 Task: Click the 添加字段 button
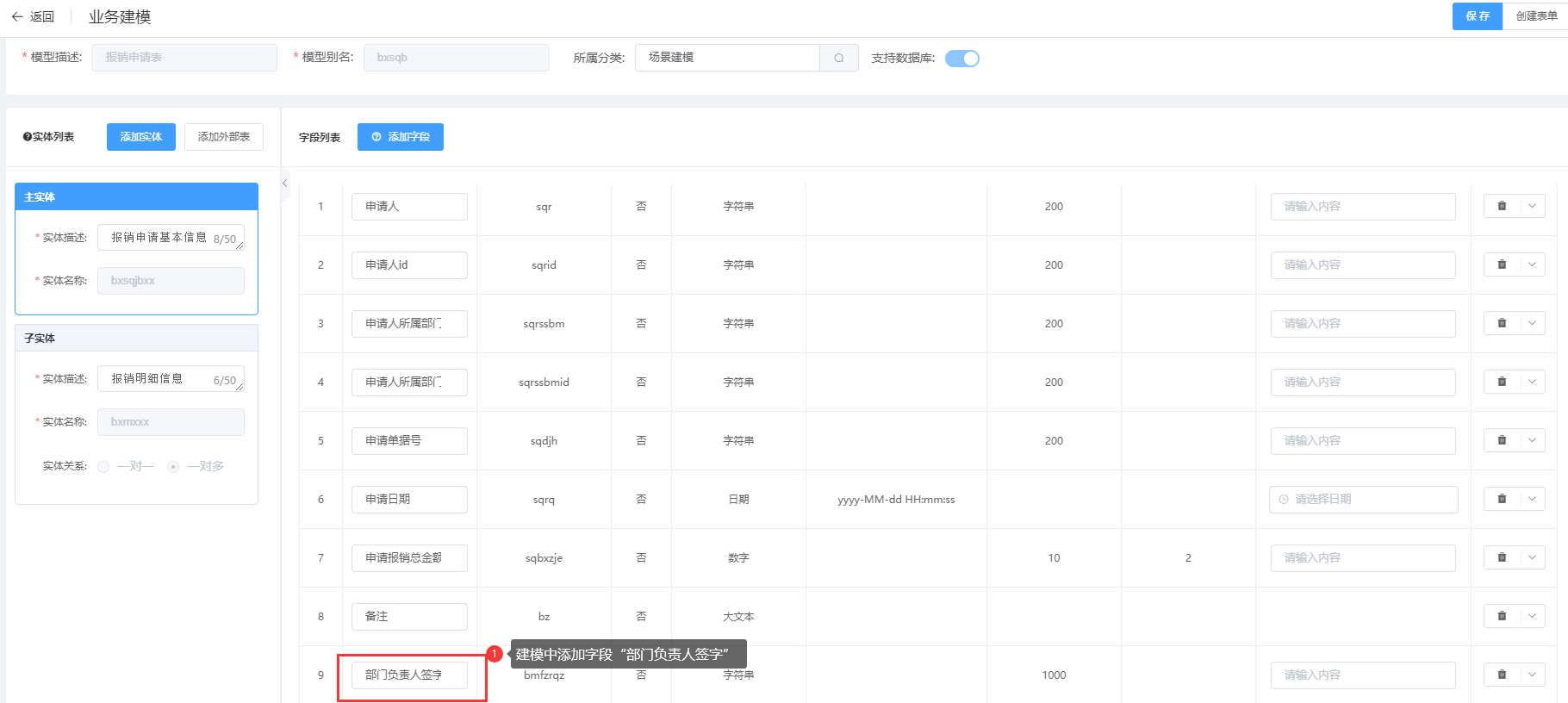(401, 137)
